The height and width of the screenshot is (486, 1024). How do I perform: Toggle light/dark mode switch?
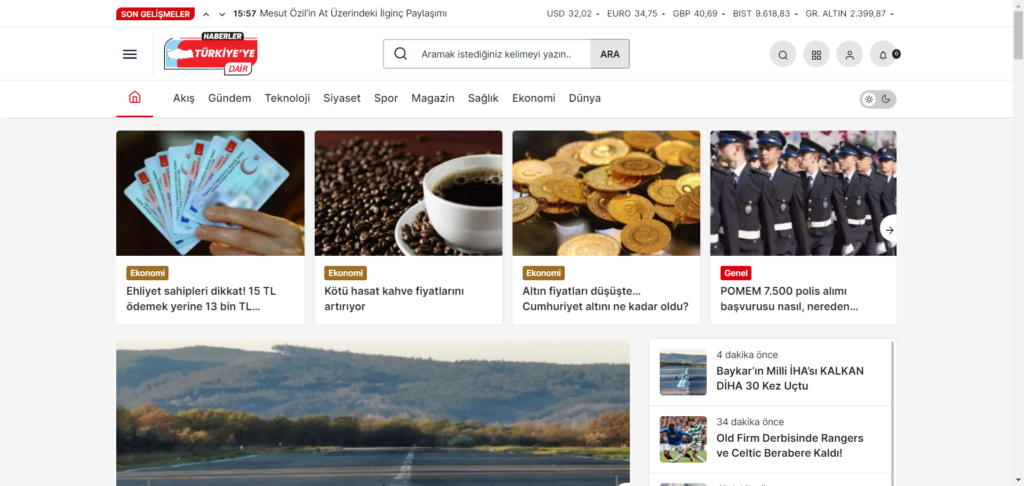[x=878, y=99]
